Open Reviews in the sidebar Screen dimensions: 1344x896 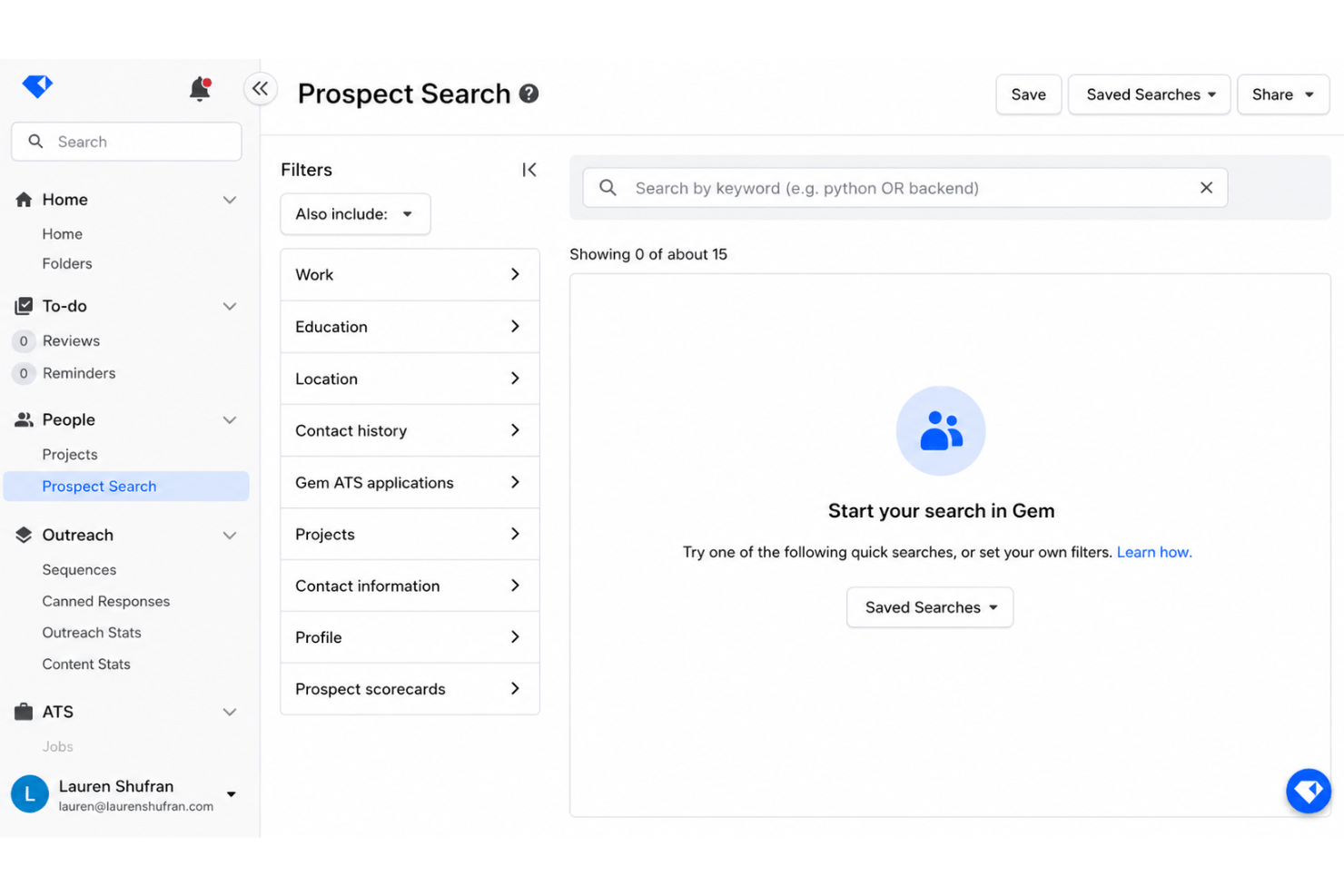pos(71,341)
